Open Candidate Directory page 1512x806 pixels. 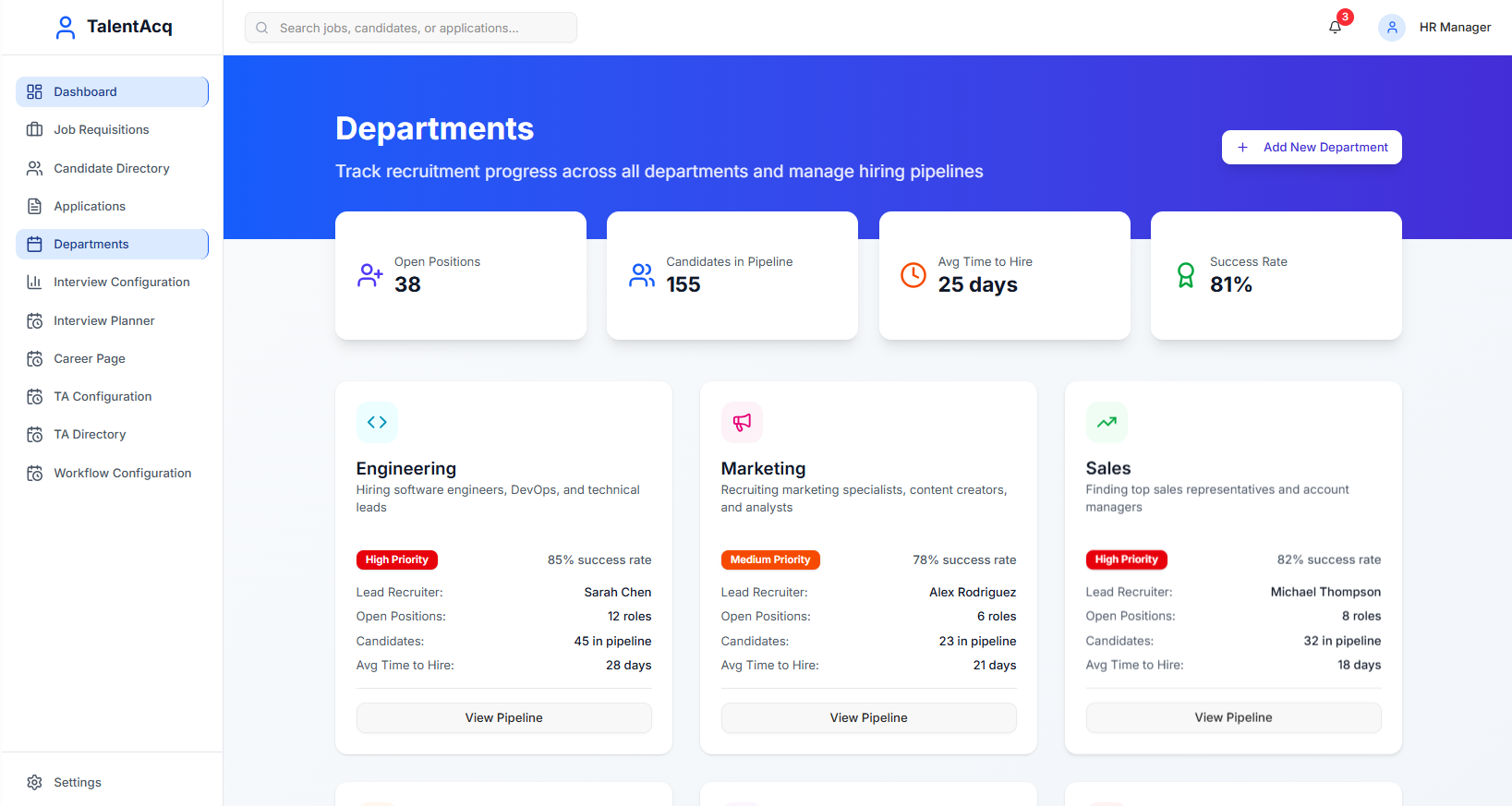click(112, 168)
